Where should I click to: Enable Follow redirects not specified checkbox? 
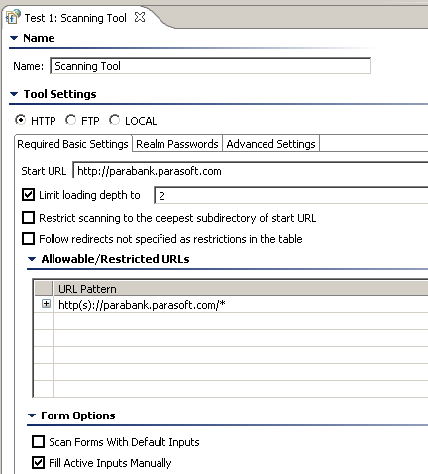[x=28, y=239]
